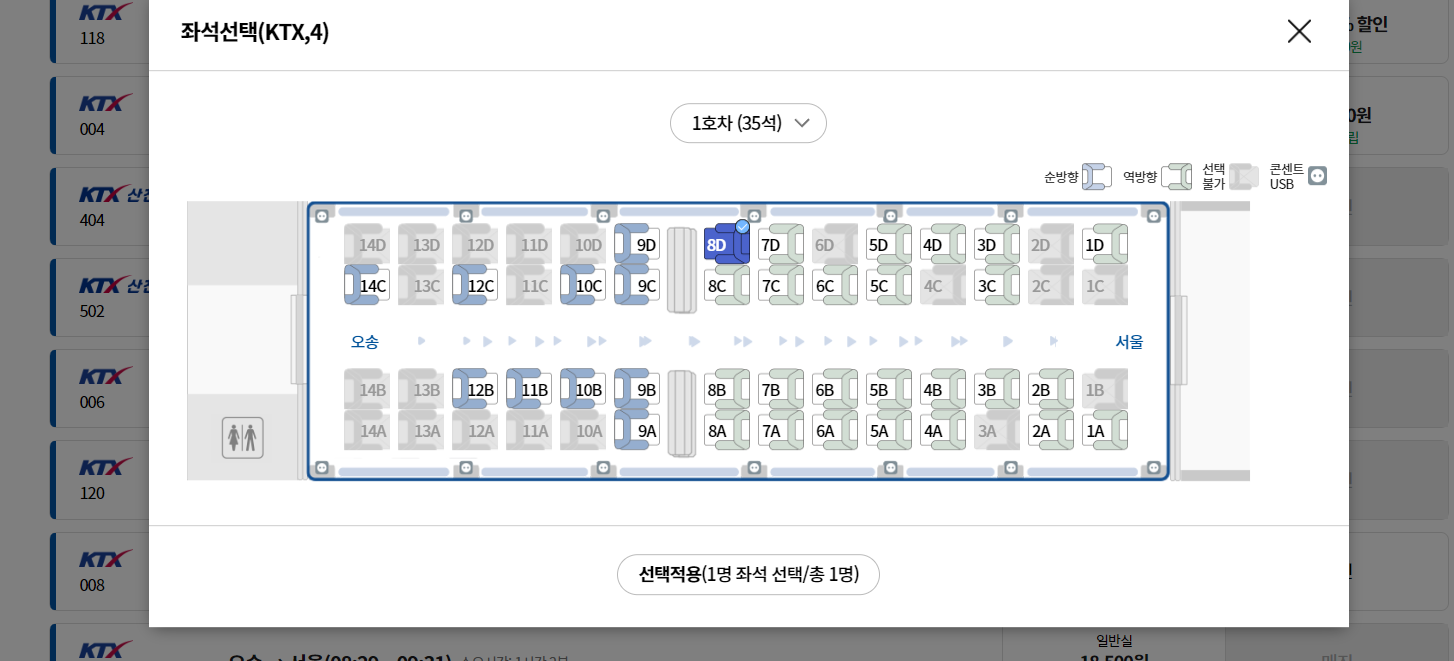Click the 서울 station label

(1129, 341)
